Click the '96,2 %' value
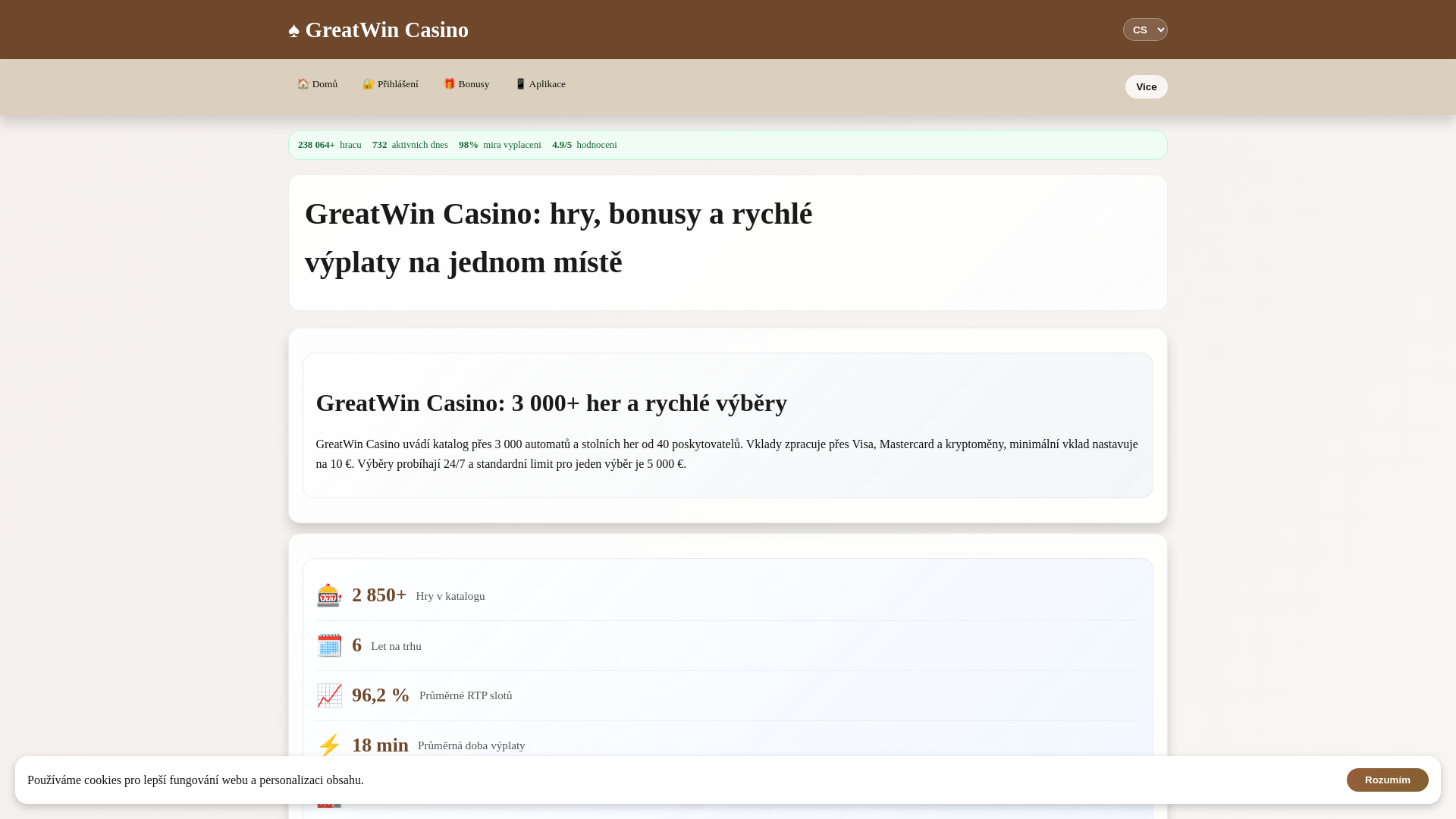Viewport: 1456px width, 819px height. pyautogui.click(x=381, y=695)
